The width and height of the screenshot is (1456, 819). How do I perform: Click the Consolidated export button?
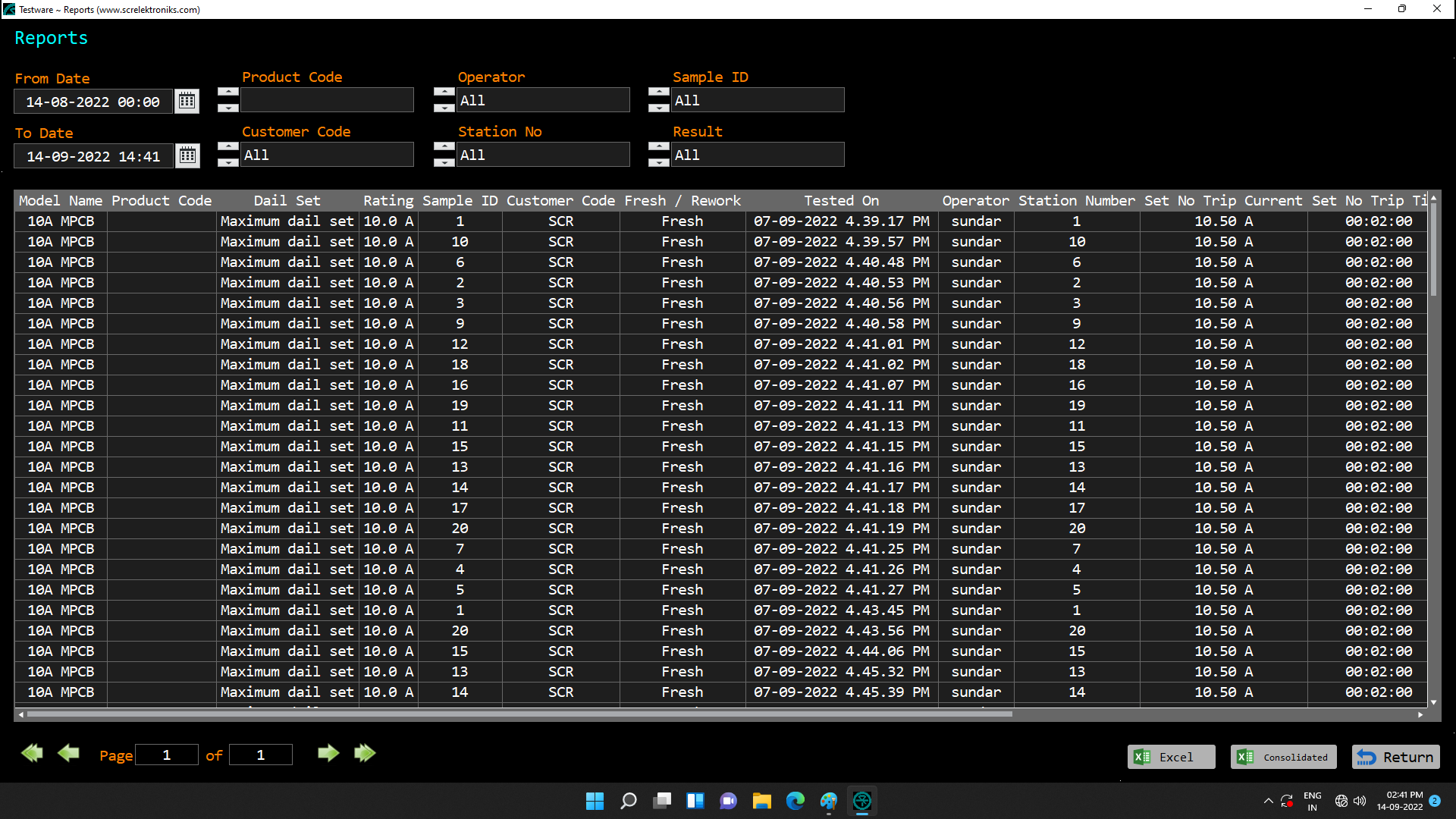pos(1283,757)
